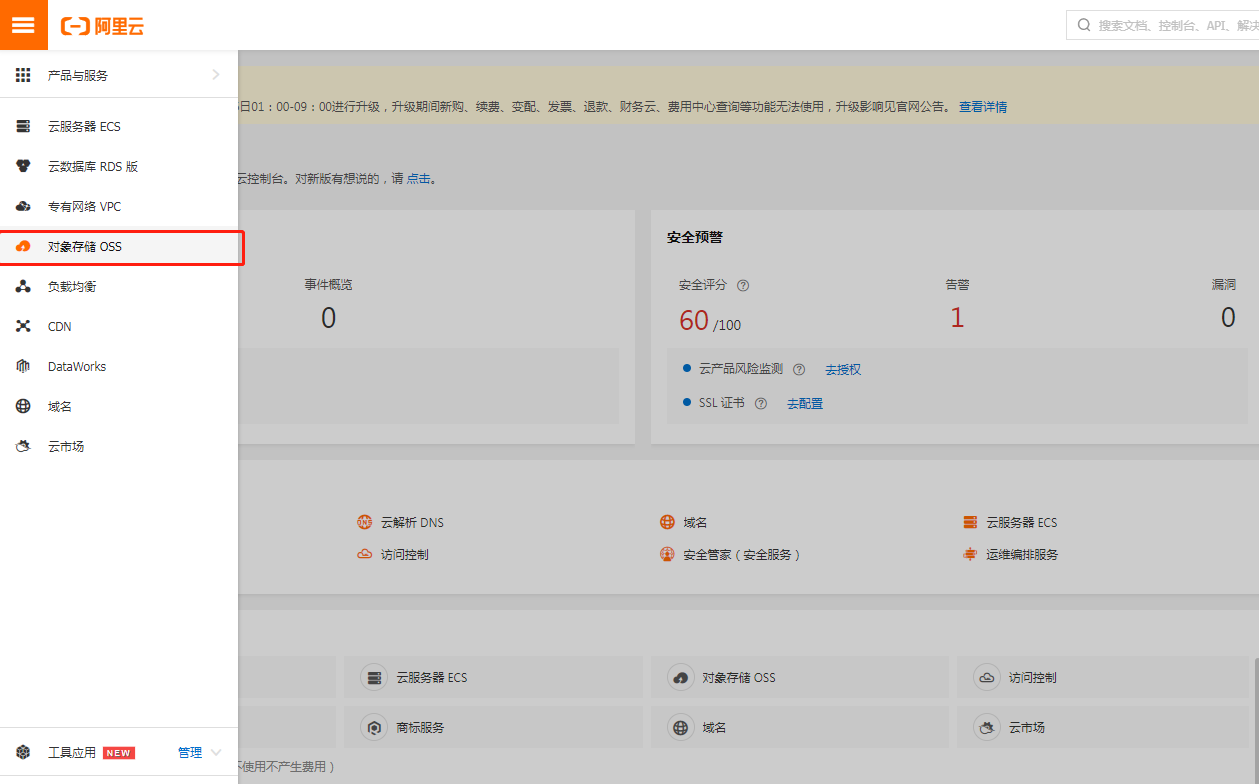Click the 去配置 link
1259x784 pixels.
coord(805,404)
